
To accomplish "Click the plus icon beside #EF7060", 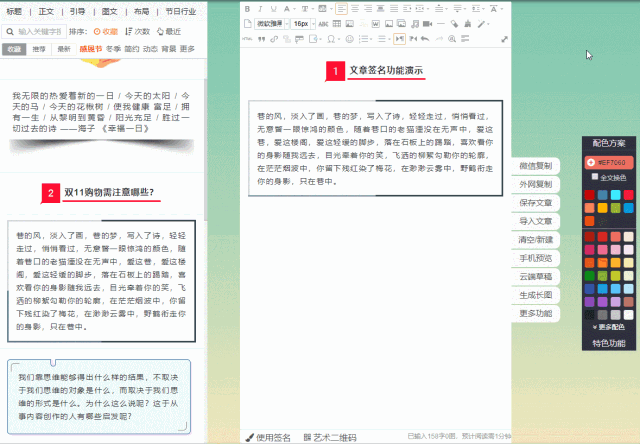I will pos(591,162).
